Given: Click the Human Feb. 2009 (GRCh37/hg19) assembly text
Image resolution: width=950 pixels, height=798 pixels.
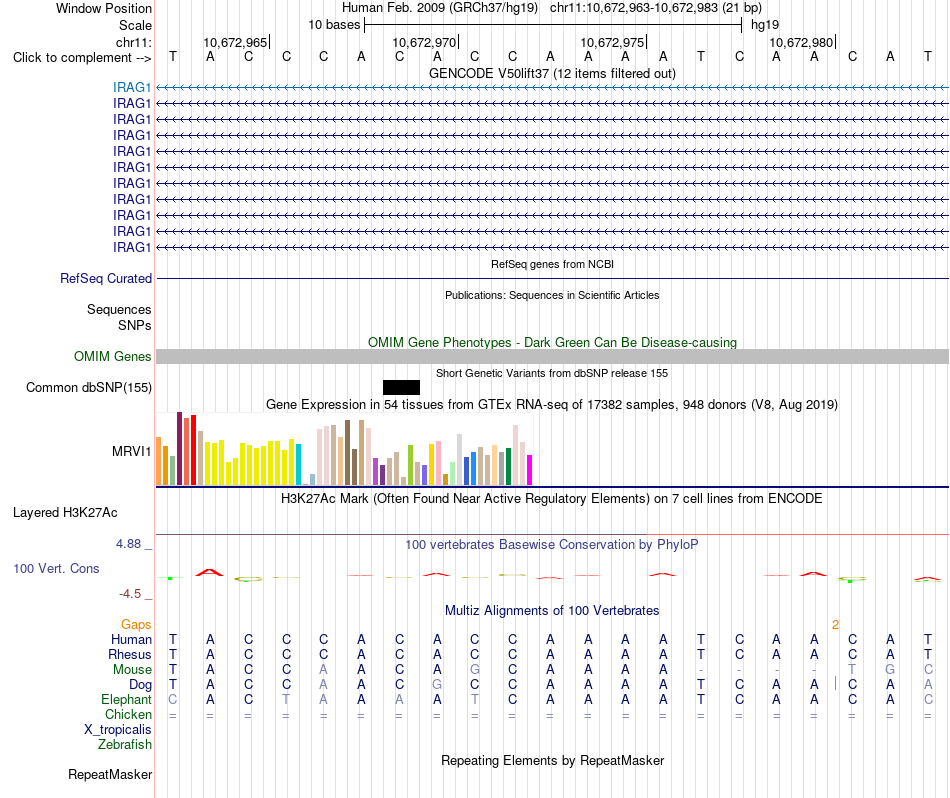Looking at the screenshot, I should [440, 8].
